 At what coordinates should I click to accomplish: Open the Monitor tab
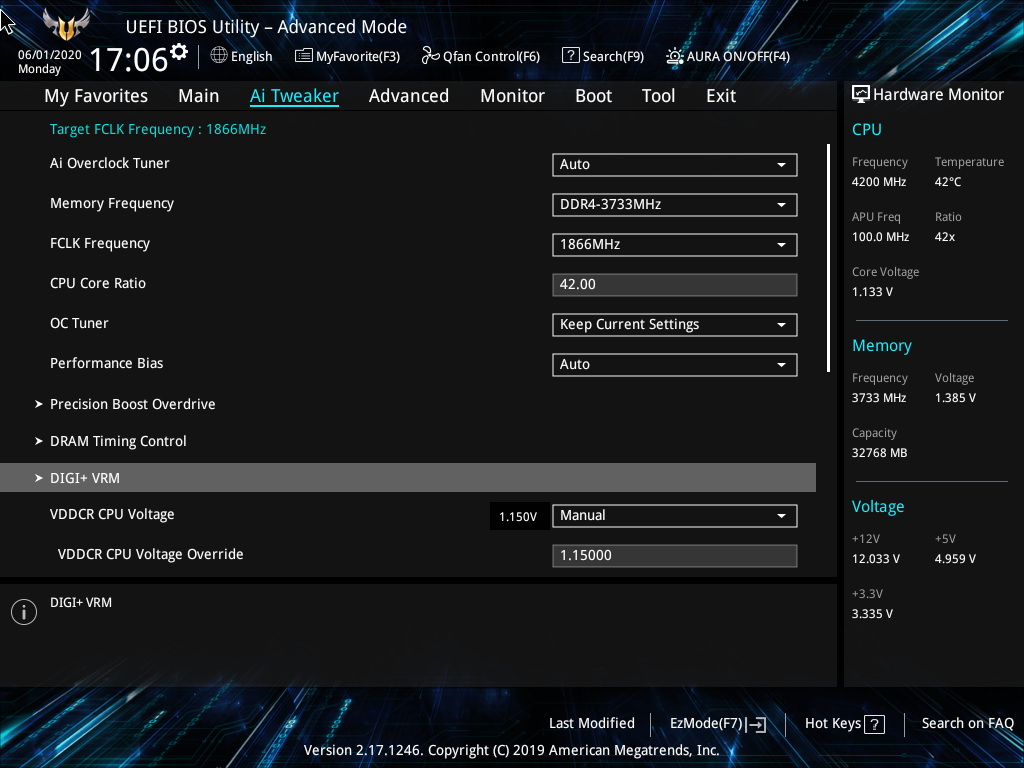pyautogui.click(x=512, y=96)
